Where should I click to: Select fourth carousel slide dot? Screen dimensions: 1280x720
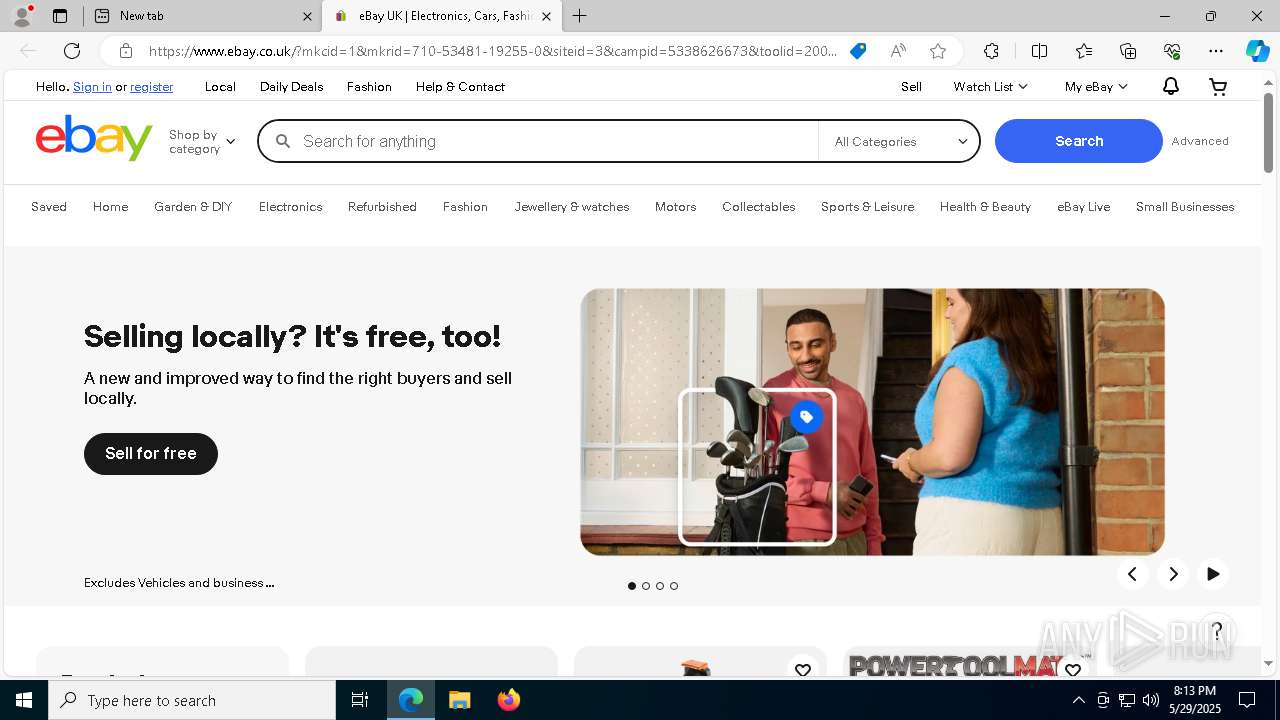[674, 586]
